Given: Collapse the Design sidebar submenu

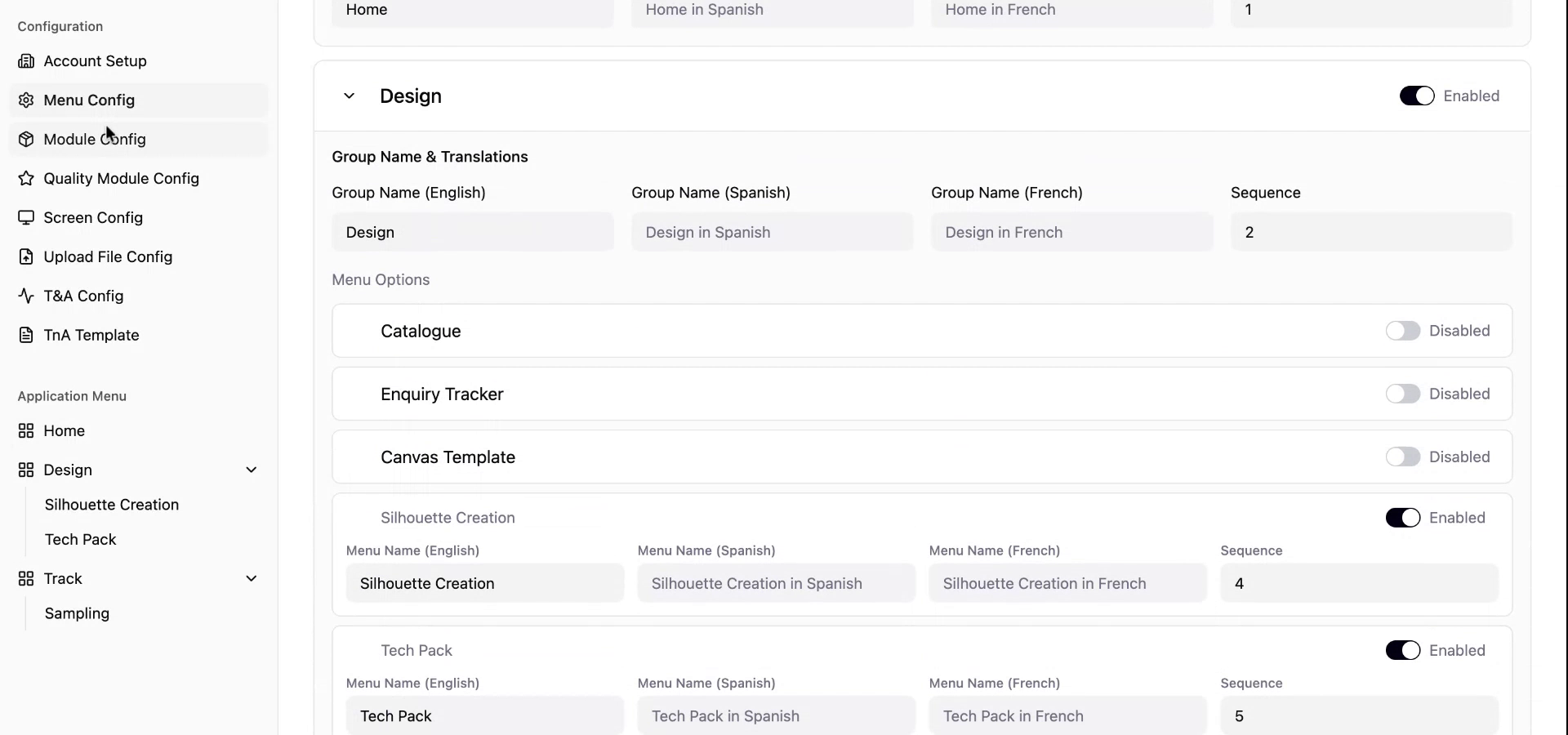Looking at the screenshot, I should pos(252,470).
